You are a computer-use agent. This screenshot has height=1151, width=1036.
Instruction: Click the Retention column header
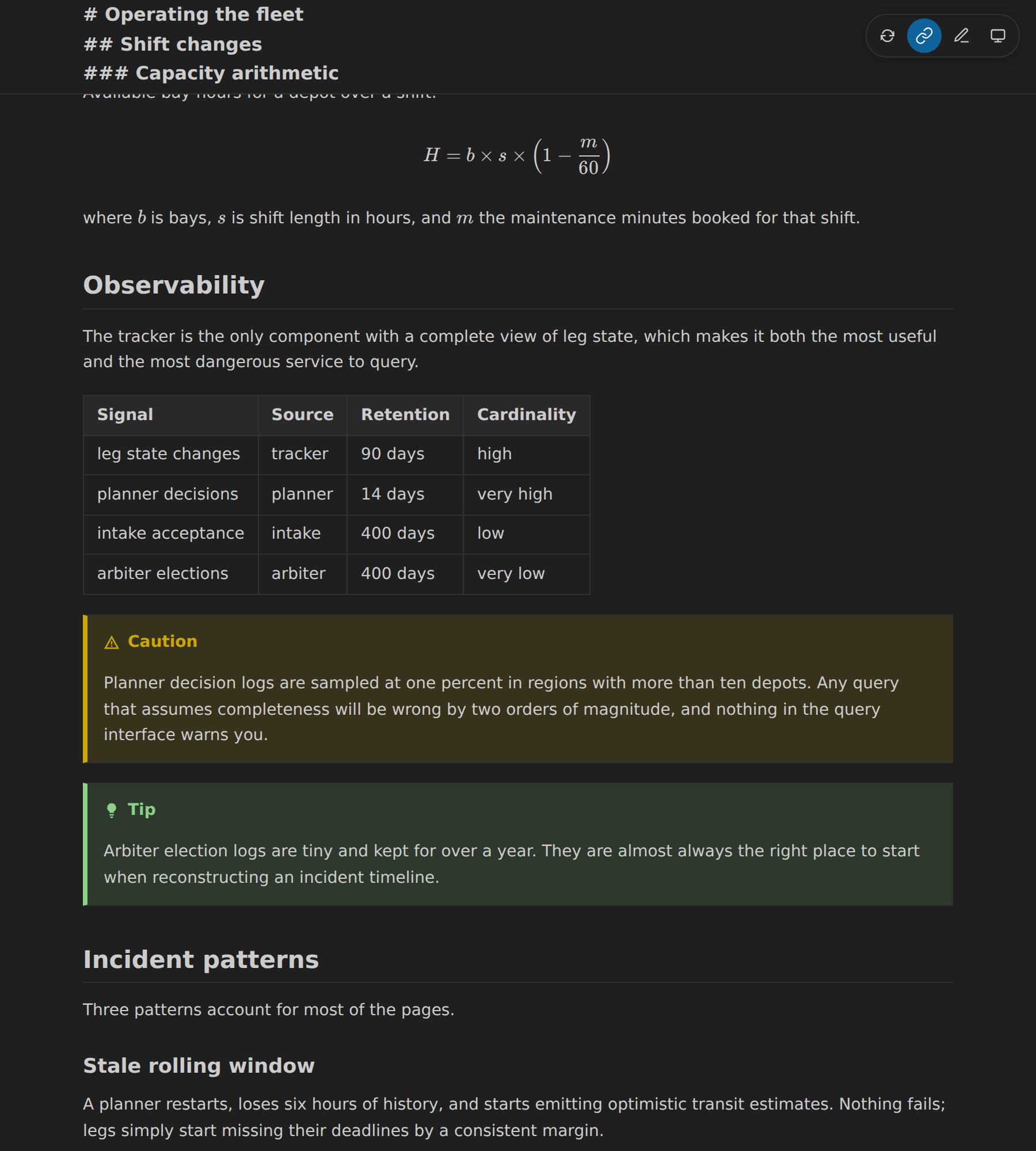pyautogui.click(x=405, y=415)
